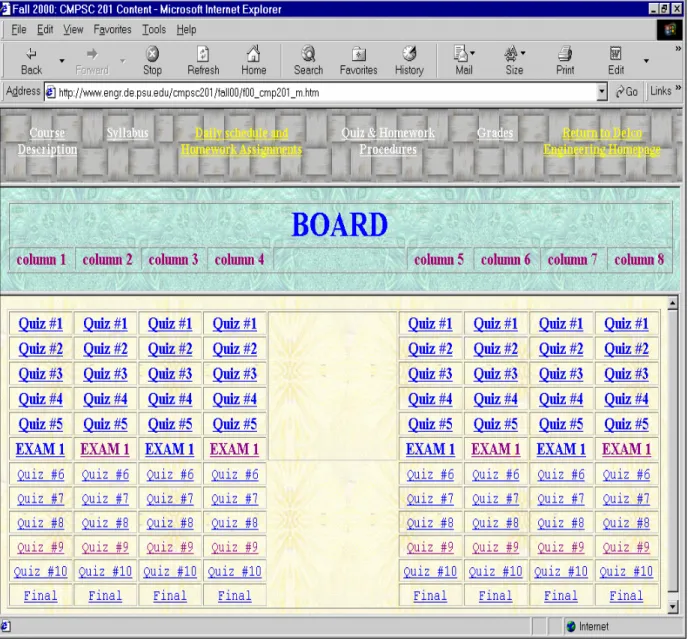Open EXAM 1 in column 6

pos(496,449)
